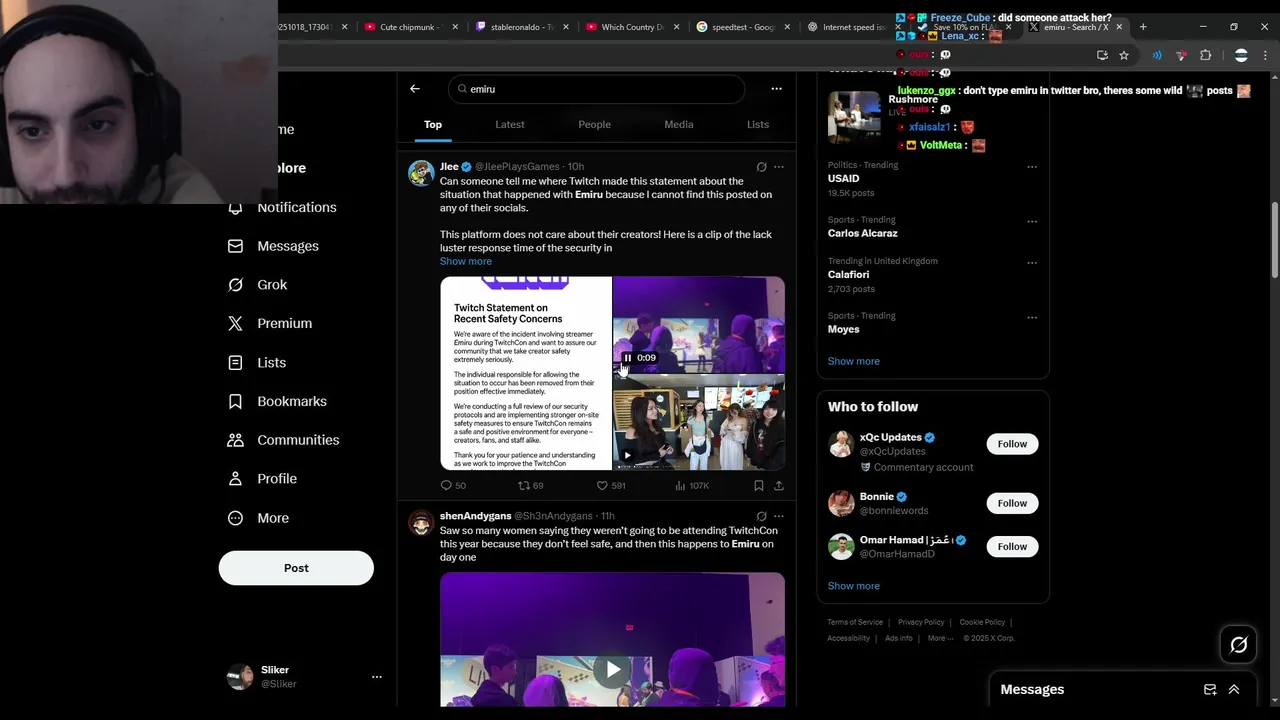Image resolution: width=1280 pixels, height=720 pixels.
Task: Expand the Messages drawer
Action: click(1234, 690)
